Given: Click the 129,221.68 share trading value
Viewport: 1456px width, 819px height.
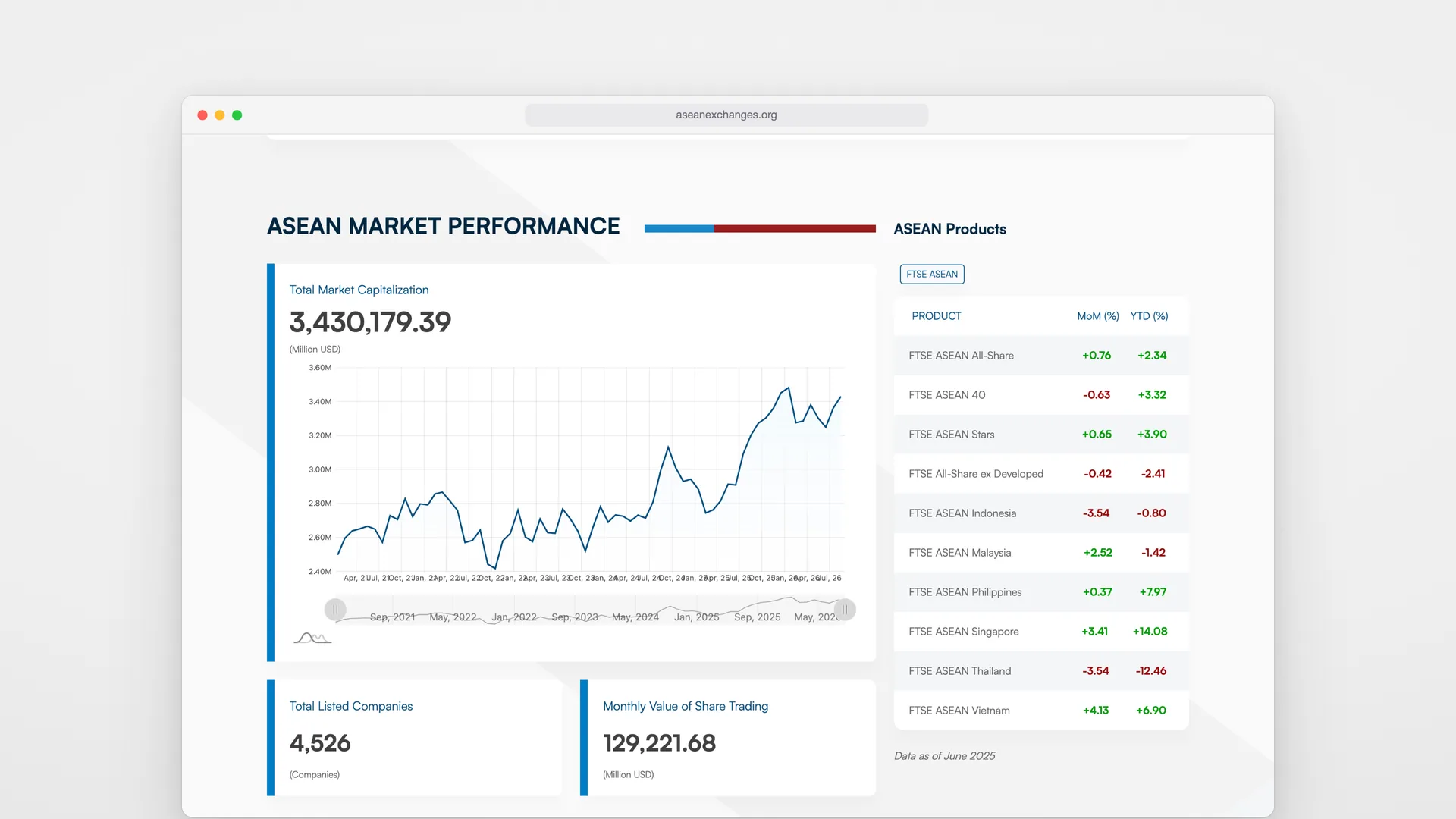Looking at the screenshot, I should click(659, 743).
